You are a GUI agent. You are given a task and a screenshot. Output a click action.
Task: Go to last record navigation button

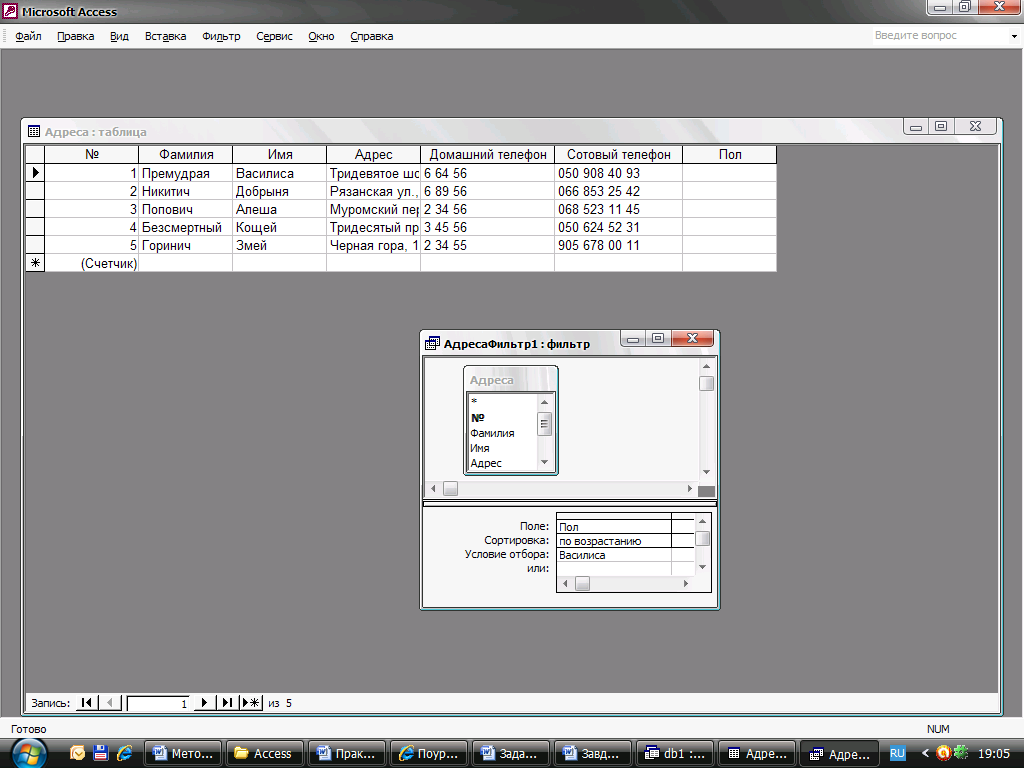(227, 703)
